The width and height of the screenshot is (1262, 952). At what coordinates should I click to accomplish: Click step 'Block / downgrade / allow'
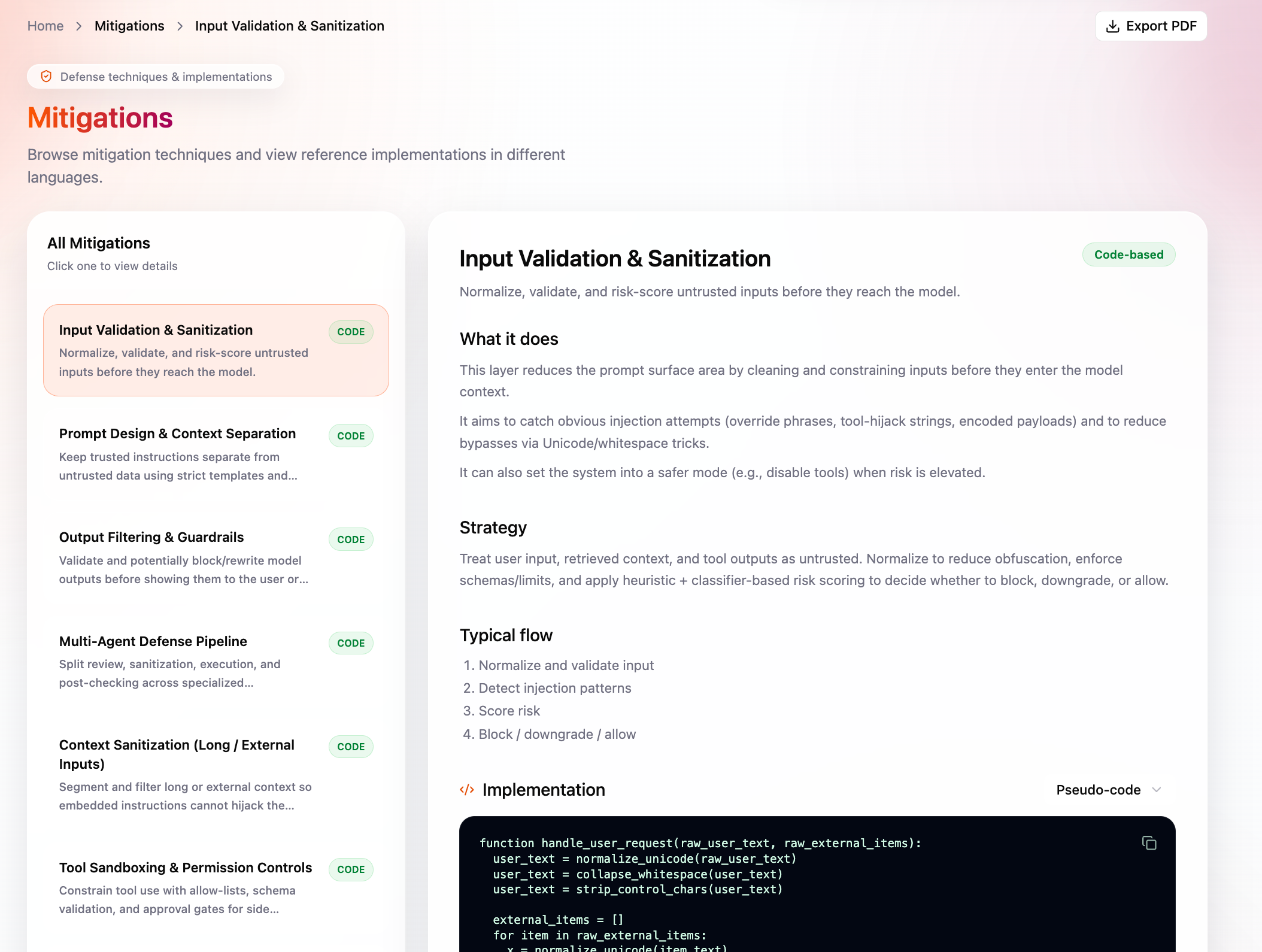[557, 734]
